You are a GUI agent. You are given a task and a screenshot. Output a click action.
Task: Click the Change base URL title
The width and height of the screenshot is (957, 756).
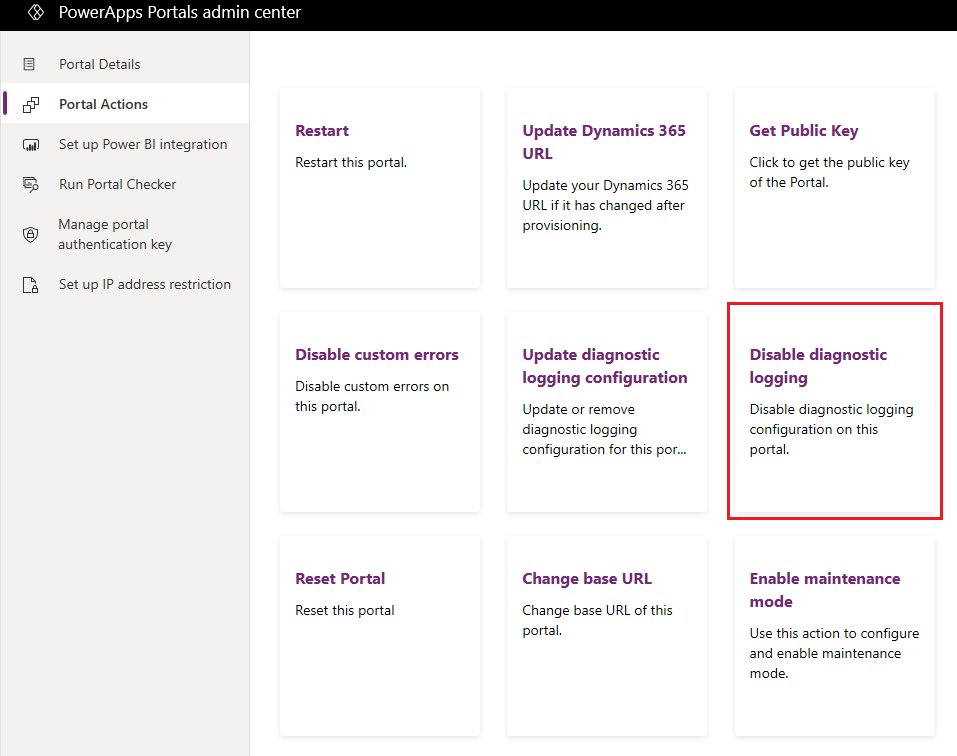[x=587, y=578]
